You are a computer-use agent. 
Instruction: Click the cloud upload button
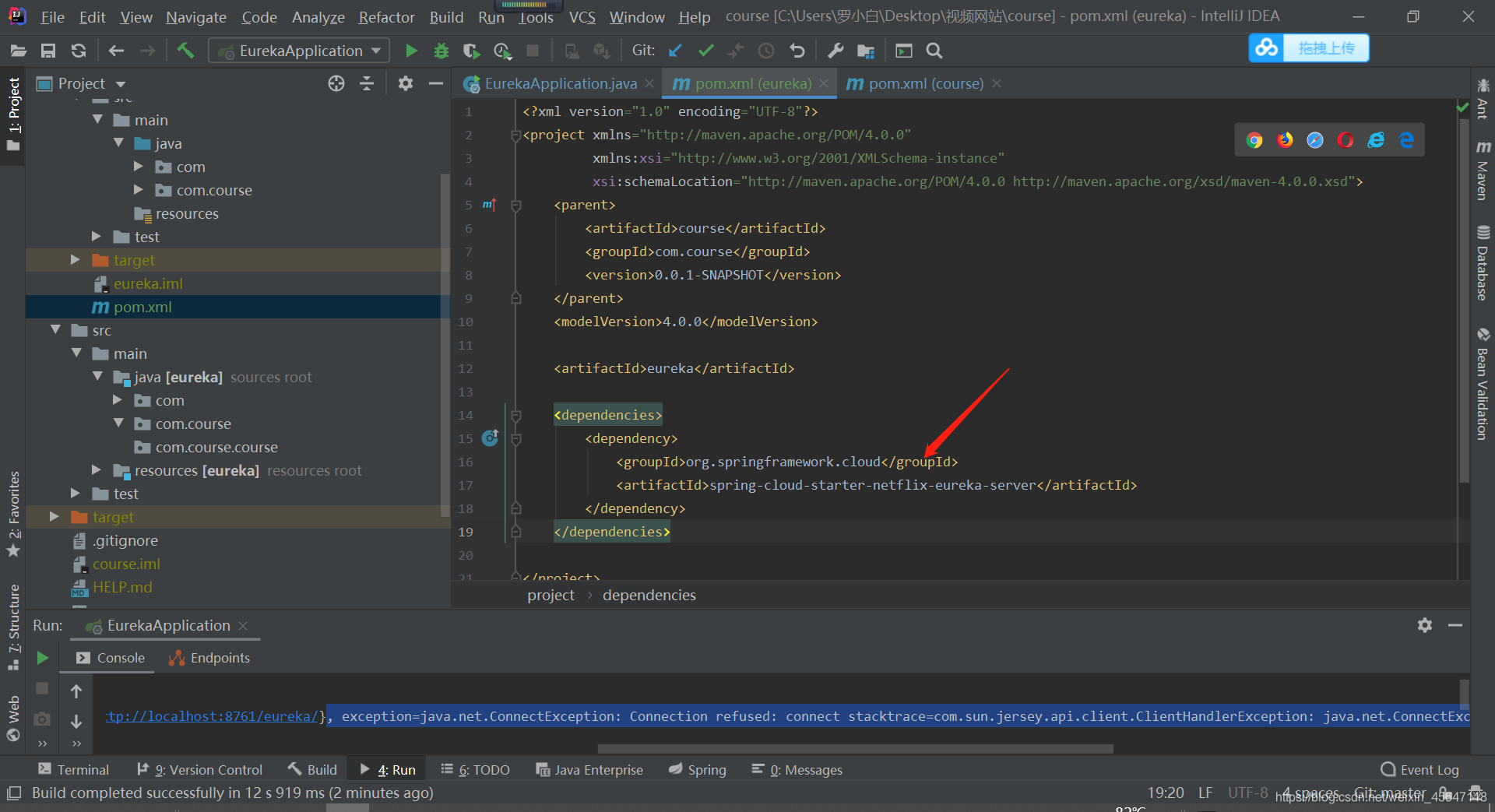(x=1309, y=48)
